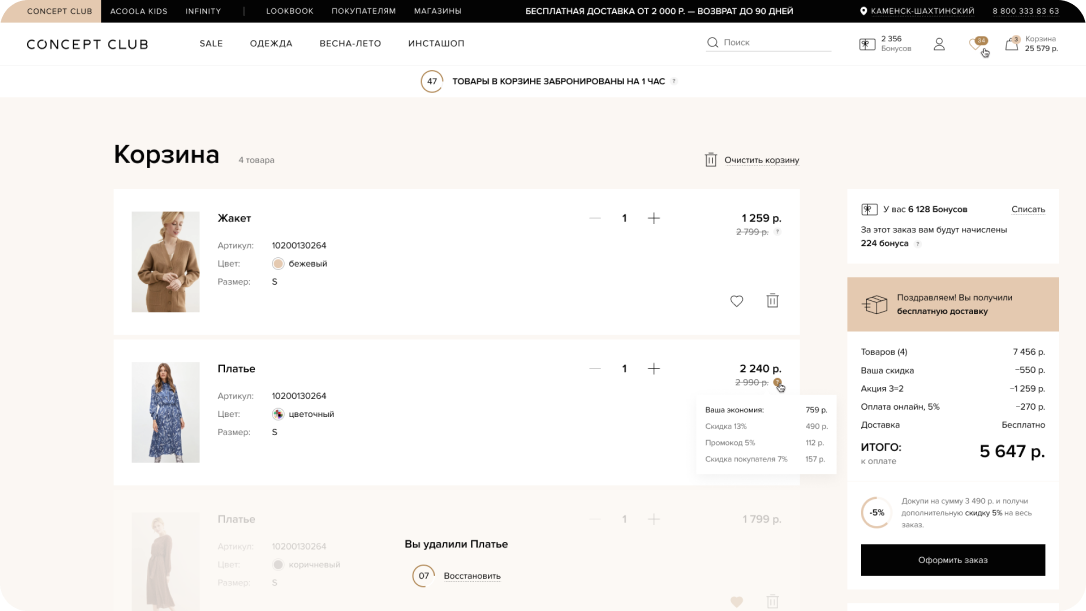Viewport: 1086px width, 611px height.
Task: Click the search magnifier icon
Action: click(712, 43)
